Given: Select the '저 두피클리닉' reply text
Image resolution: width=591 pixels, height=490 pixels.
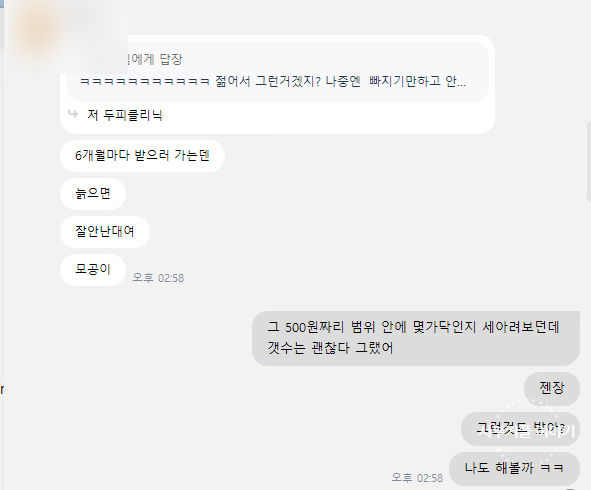Looking at the screenshot, I should (x=124, y=115).
